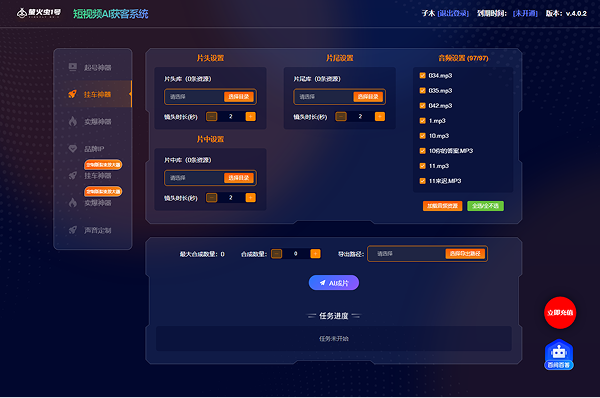Open the gray 挂车神器 sidebar item

coord(98,176)
